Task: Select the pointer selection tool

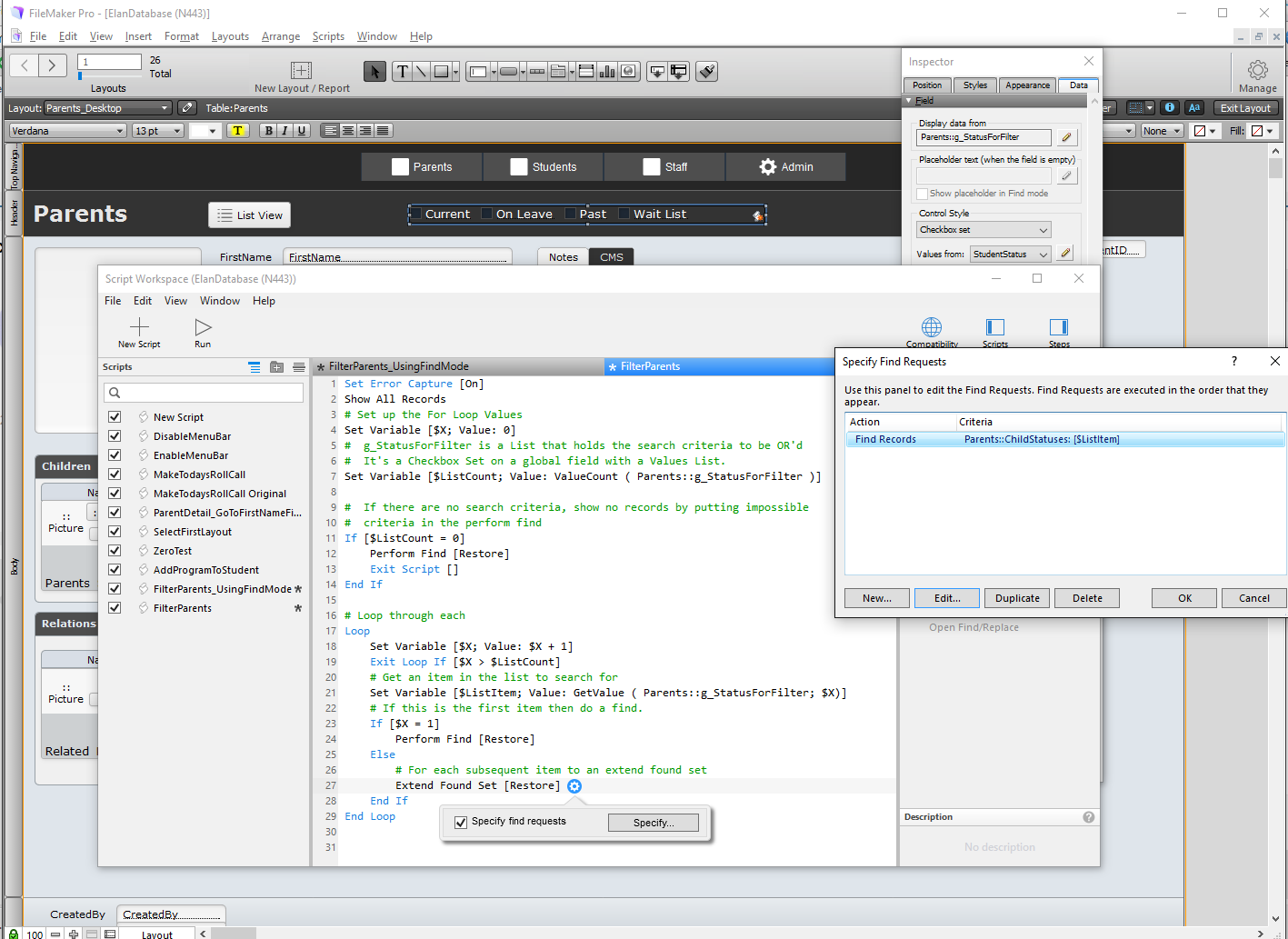Action: click(374, 72)
